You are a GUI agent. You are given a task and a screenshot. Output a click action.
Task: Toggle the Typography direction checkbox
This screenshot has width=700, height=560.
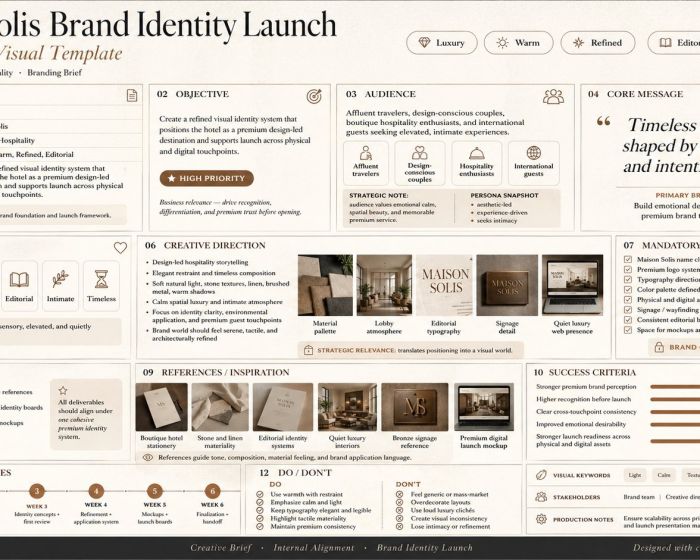628,279
